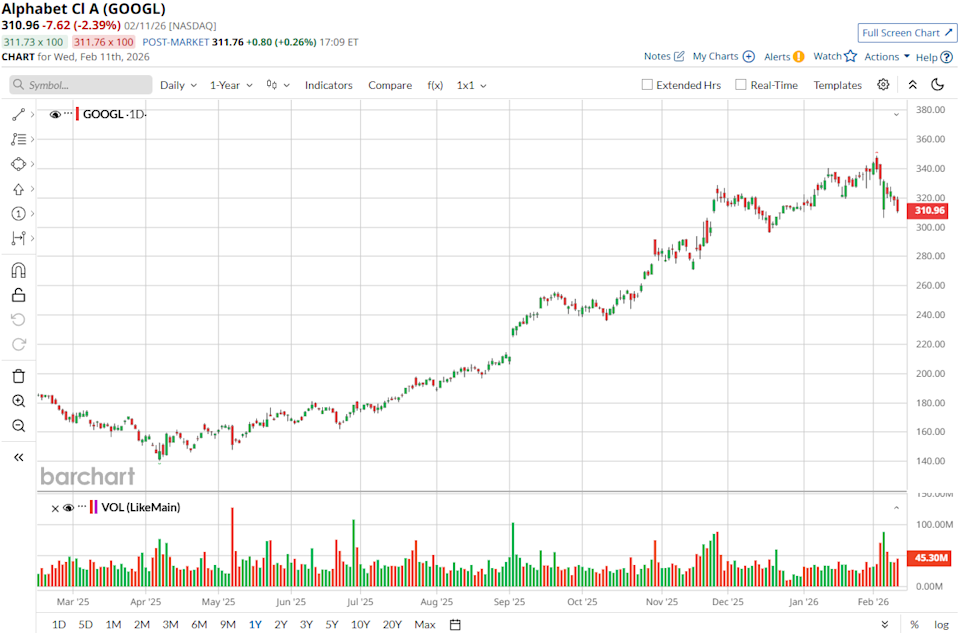Delete drawings using trash icon
The height and width of the screenshot is (633, 960).
pos(18,375)
